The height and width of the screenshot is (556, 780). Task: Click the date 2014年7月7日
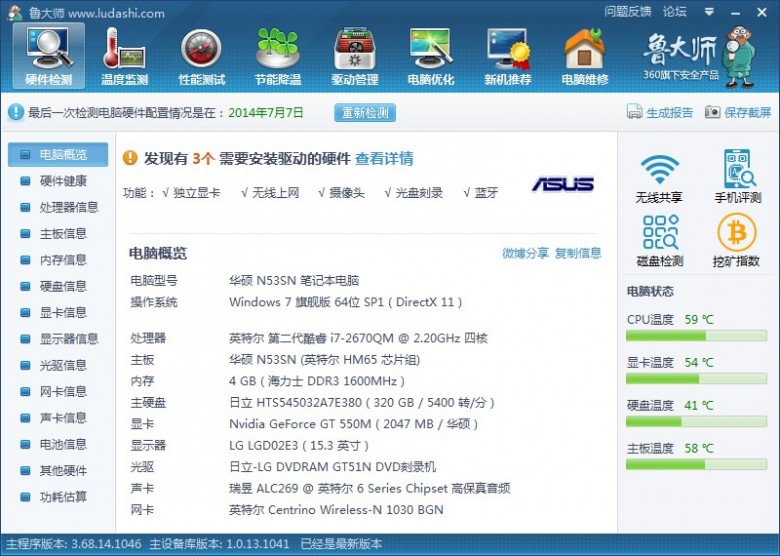[x=266, y=112]
